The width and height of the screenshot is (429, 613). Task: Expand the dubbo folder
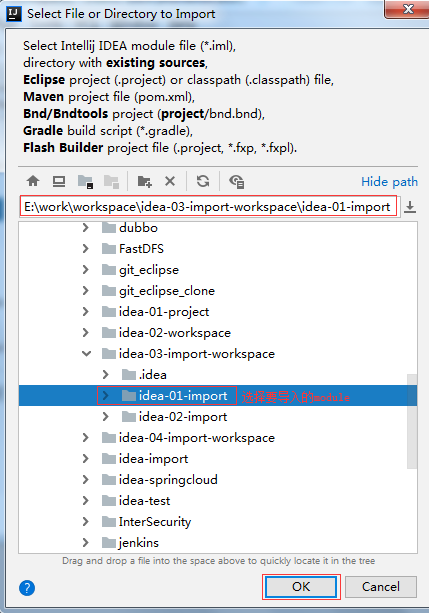(x=86, y=228)
